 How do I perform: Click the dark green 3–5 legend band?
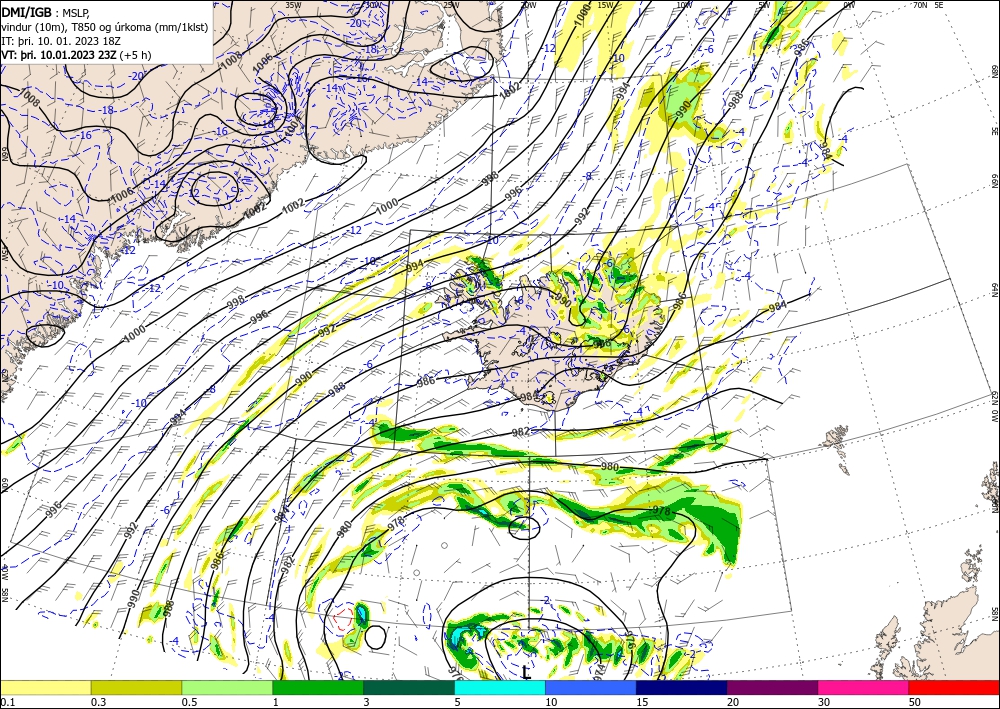coord(409,687)
